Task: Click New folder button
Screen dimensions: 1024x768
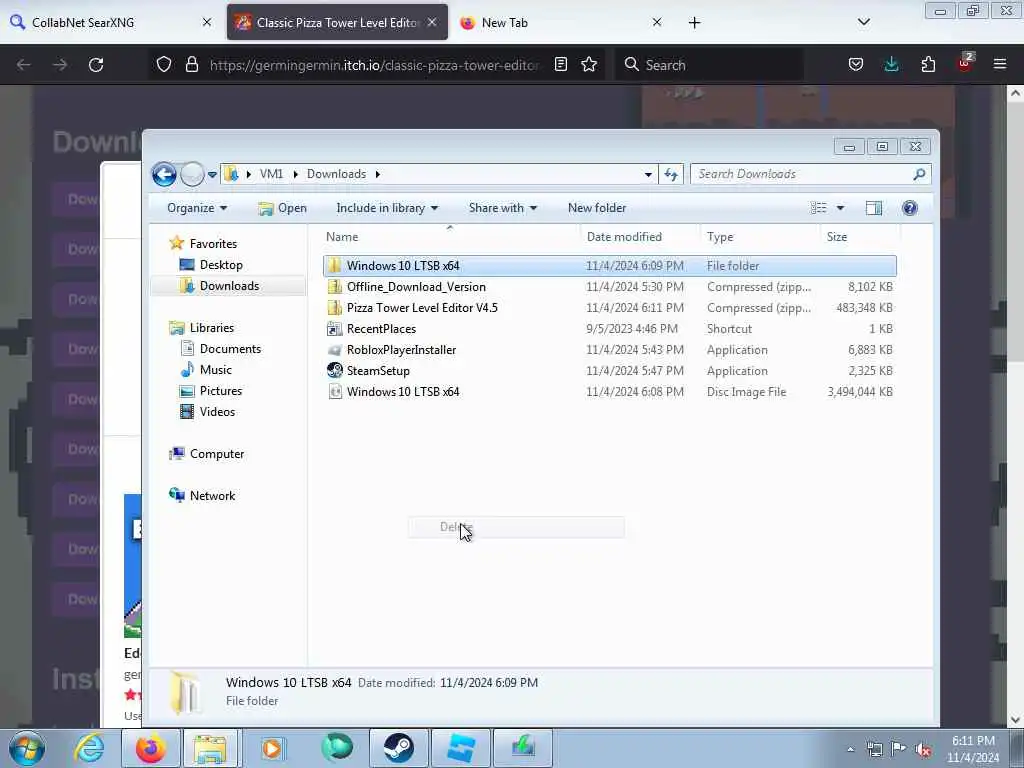Action: click(x=597, y=208)
